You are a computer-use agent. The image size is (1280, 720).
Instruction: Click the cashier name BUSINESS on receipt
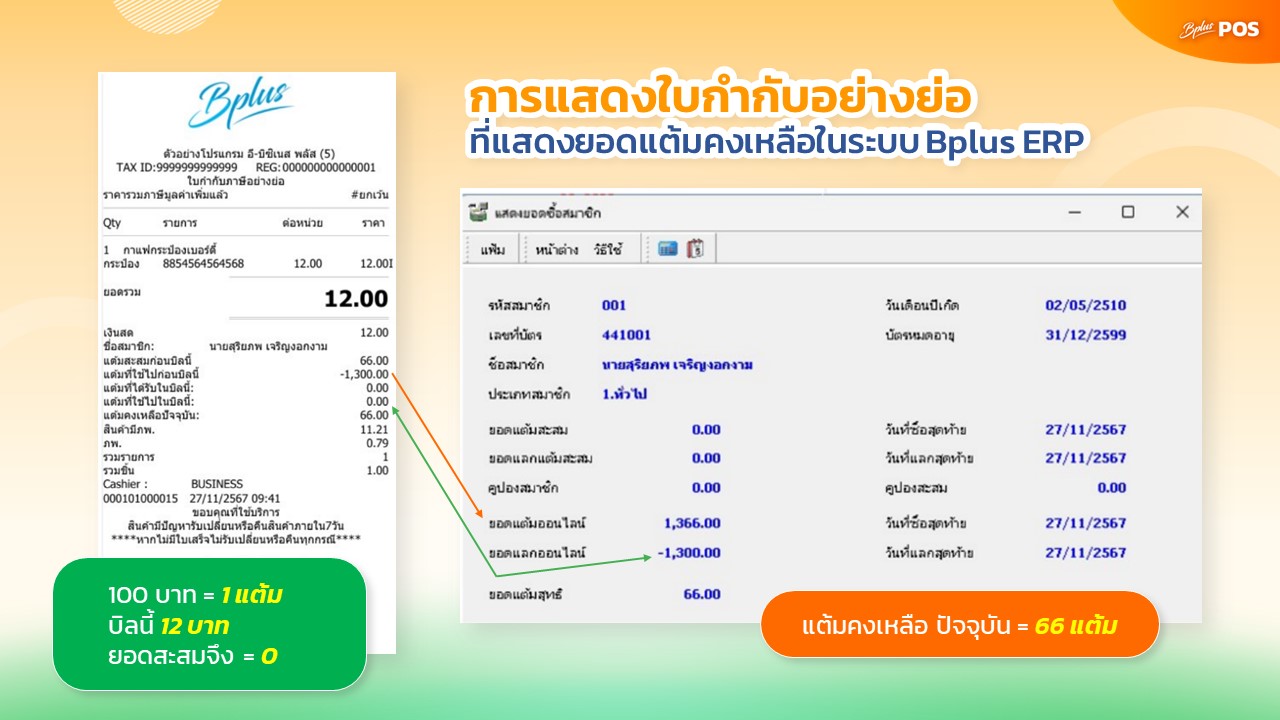pos(217,484)
